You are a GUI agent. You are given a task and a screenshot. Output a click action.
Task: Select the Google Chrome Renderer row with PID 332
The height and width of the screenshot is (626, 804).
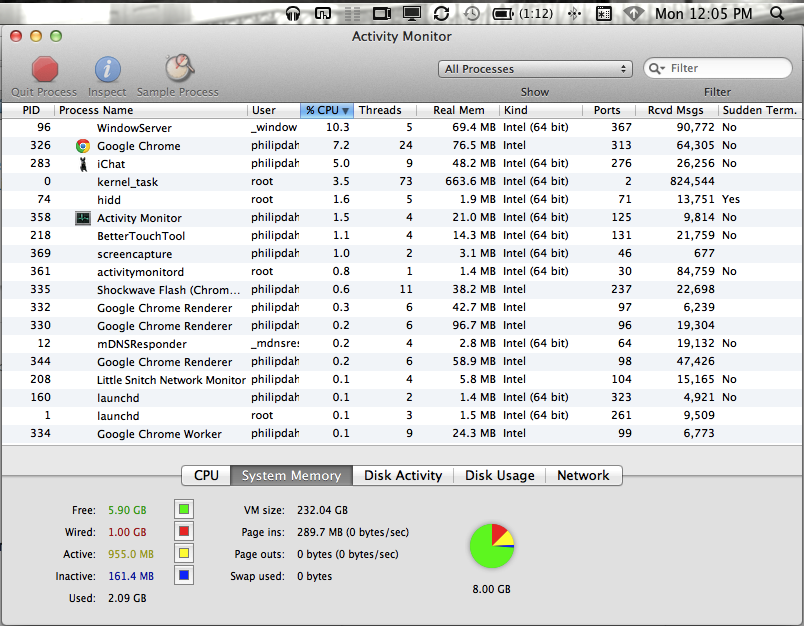[401, 308]
